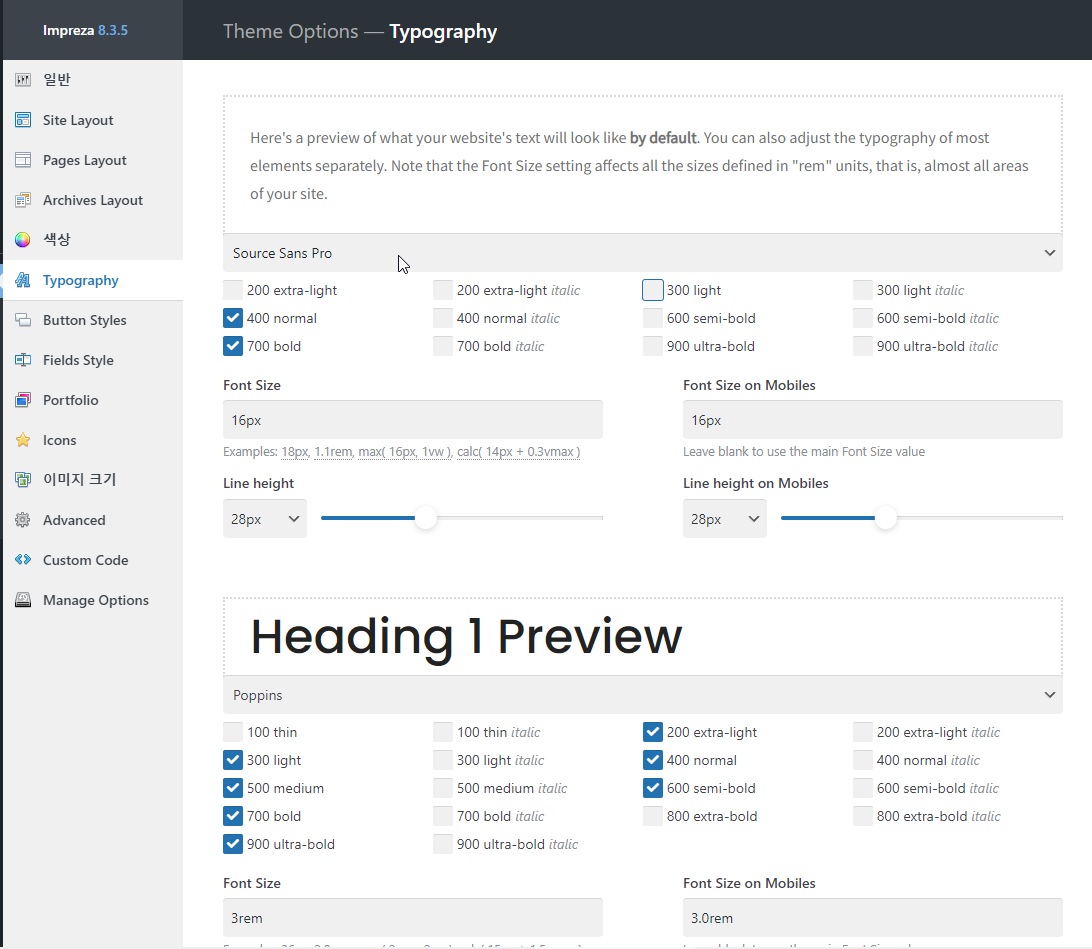
Task: Focus the Heading 1 Font Size 3rem field
Action: point(412,918)
